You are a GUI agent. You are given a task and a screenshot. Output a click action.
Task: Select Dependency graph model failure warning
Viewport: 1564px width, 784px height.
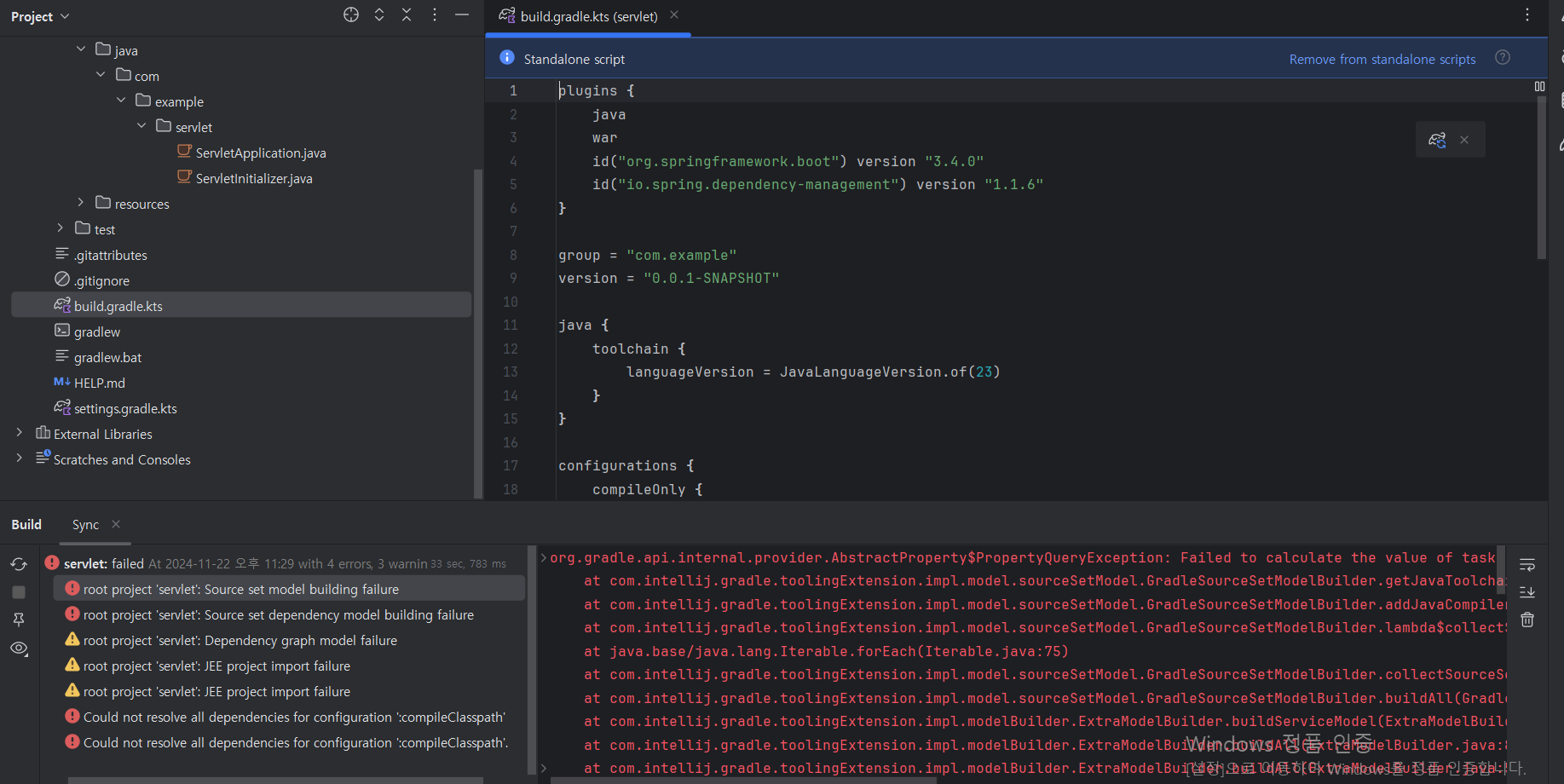coord(240,640)
